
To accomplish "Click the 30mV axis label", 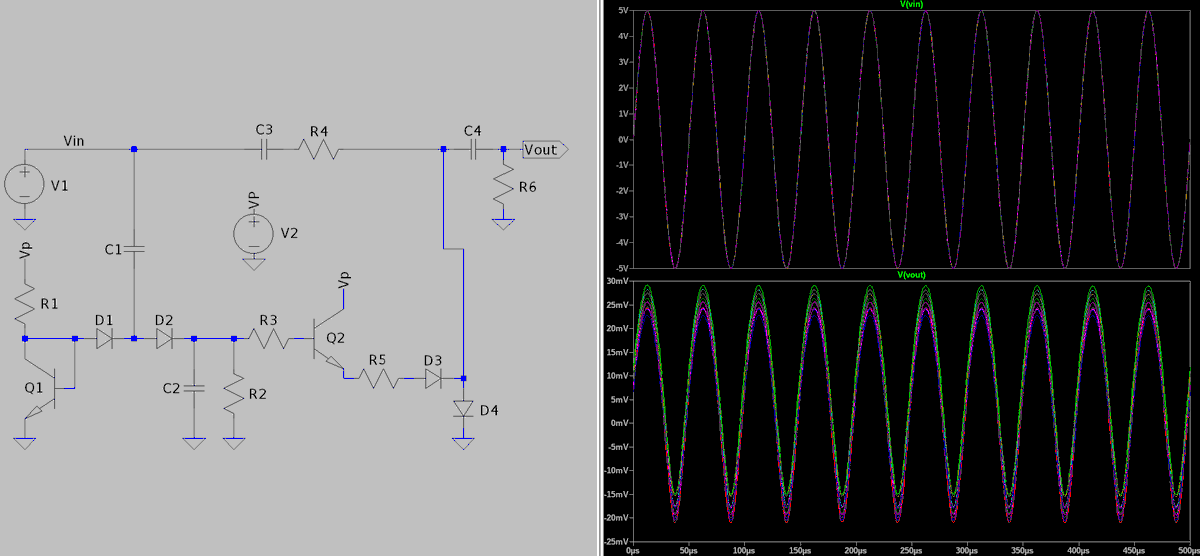I will [618, 281].
